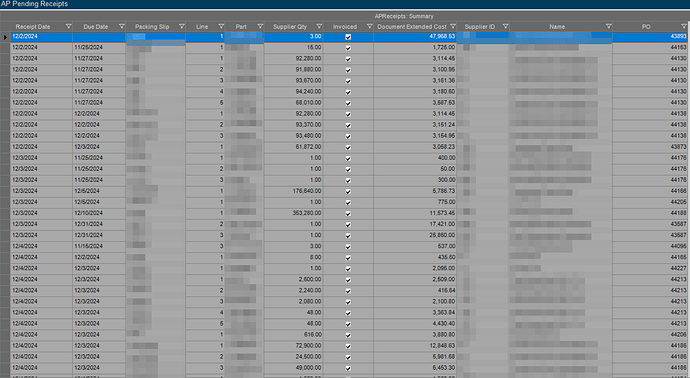Image resolution: width=690 pixels, height=378 pixels.
Task: Open the Supplier Qty column filter icon
Action: 319,26
